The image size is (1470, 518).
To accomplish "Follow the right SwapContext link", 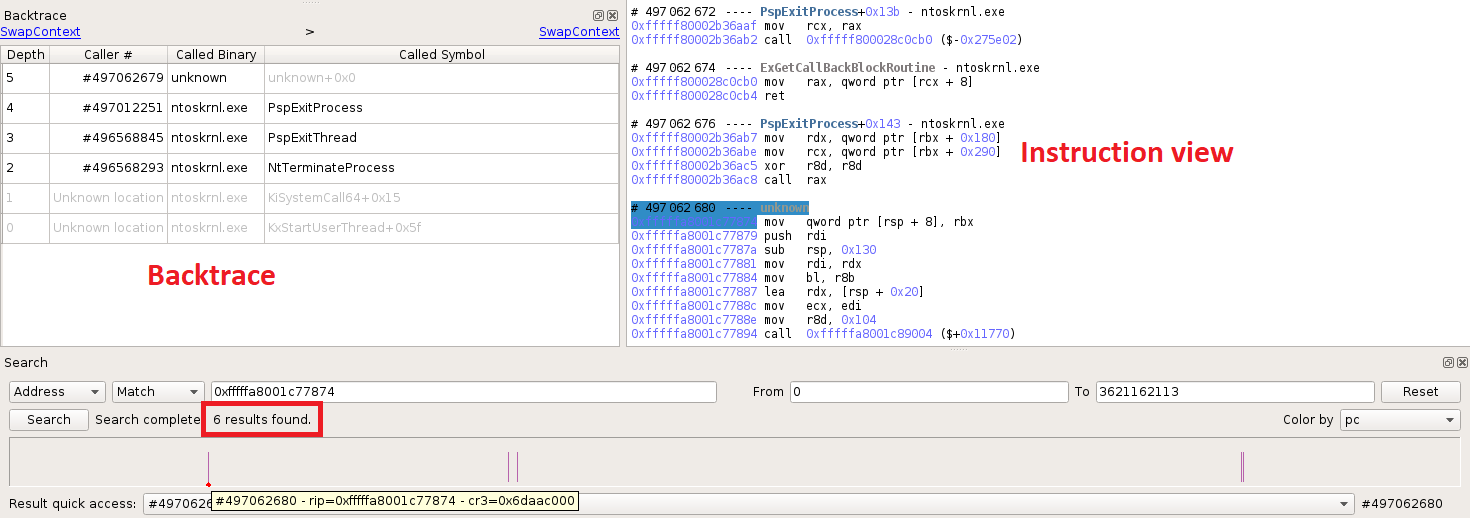I will 578,32.
